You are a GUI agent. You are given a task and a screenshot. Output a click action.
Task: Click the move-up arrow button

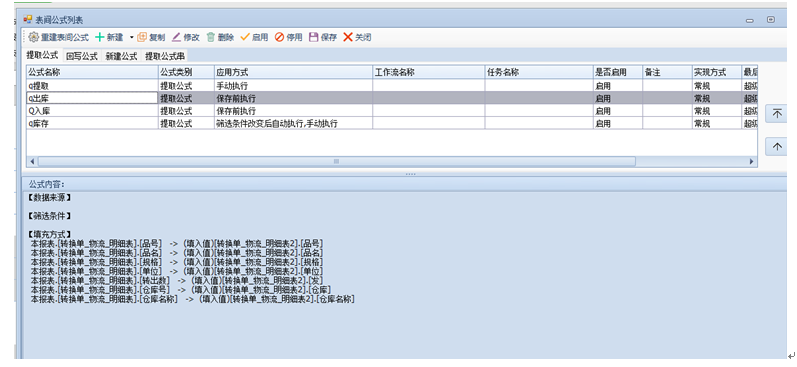777,146
